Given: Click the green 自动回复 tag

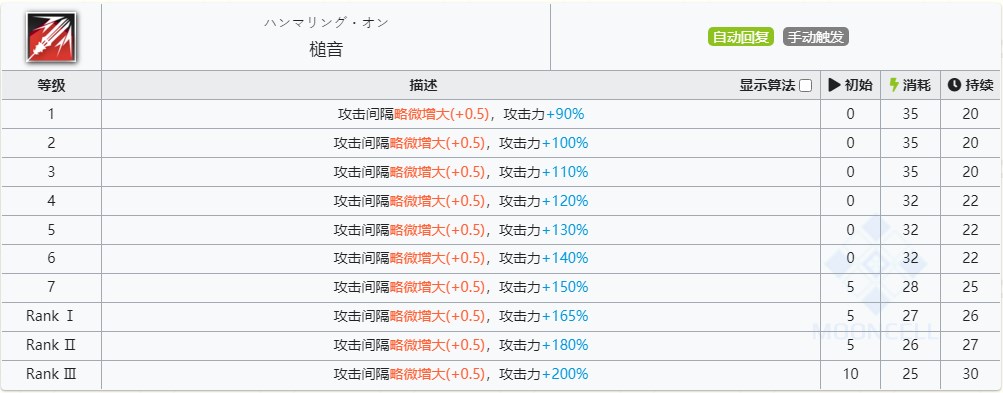Looking at the screenshot, I should [x=741, y=37].
